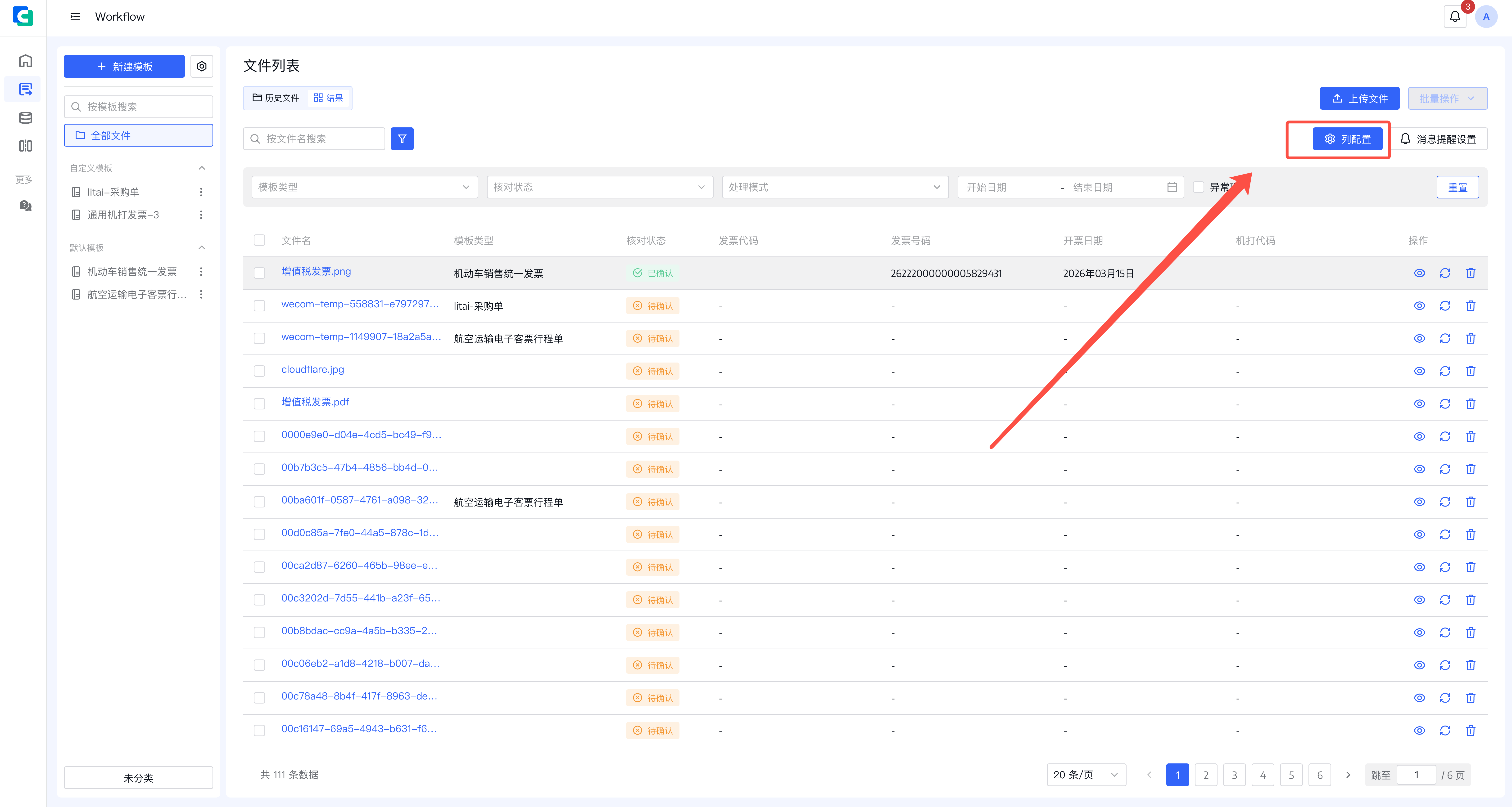Open 列配置 column settings
The image size is (1512, 807).
click(x=1348, y=139)
